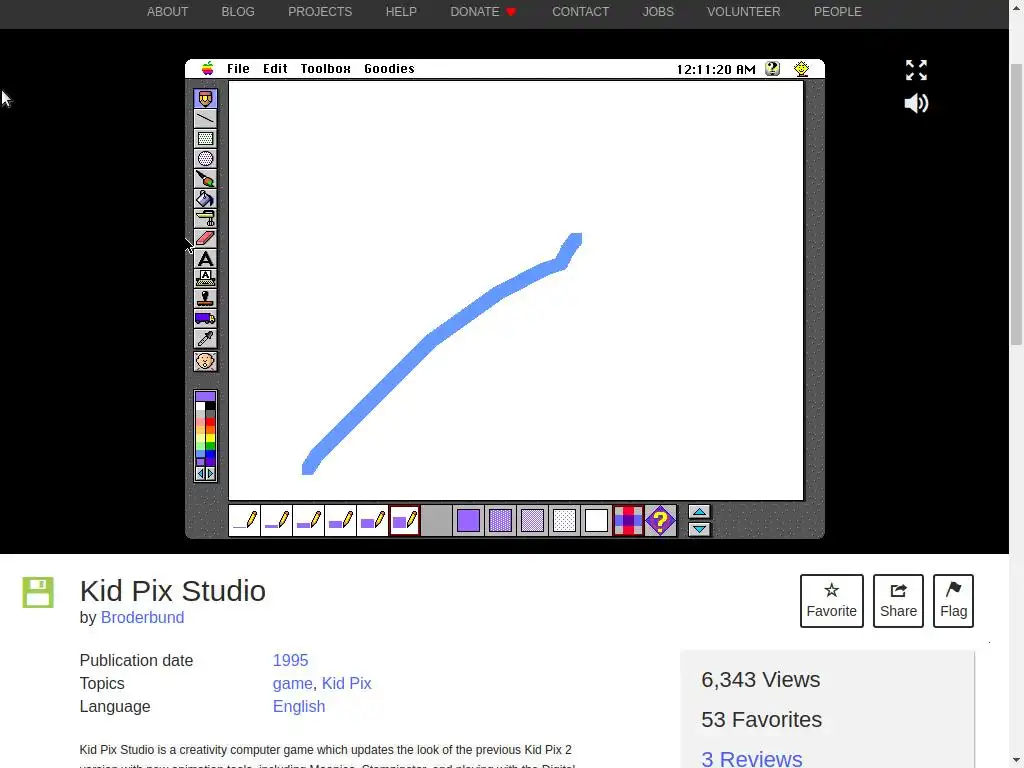Mute the emulator sound
Image resolution: width=1024 pixels, height=768 pixels.
916,103
